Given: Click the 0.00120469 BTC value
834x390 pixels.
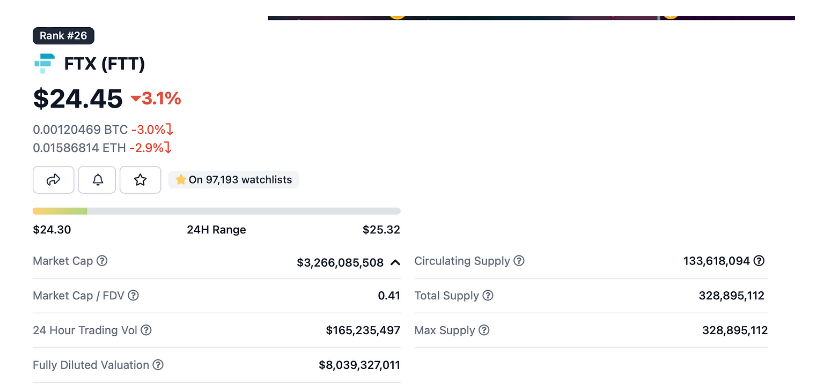Looking at the screenshot, I should click(80, 130).
